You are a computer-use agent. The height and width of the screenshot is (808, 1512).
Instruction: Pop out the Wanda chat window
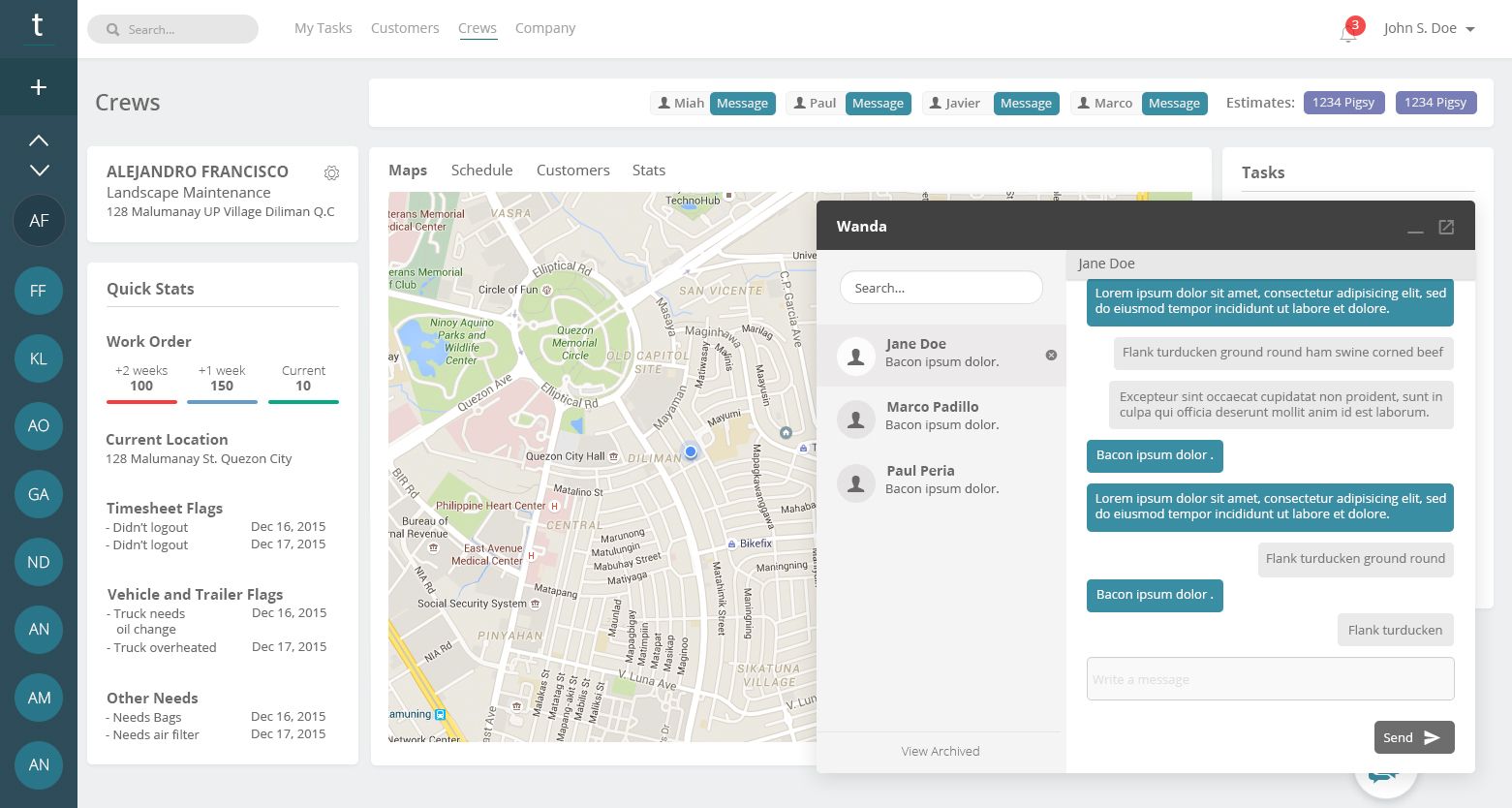tap(1446, 227)
